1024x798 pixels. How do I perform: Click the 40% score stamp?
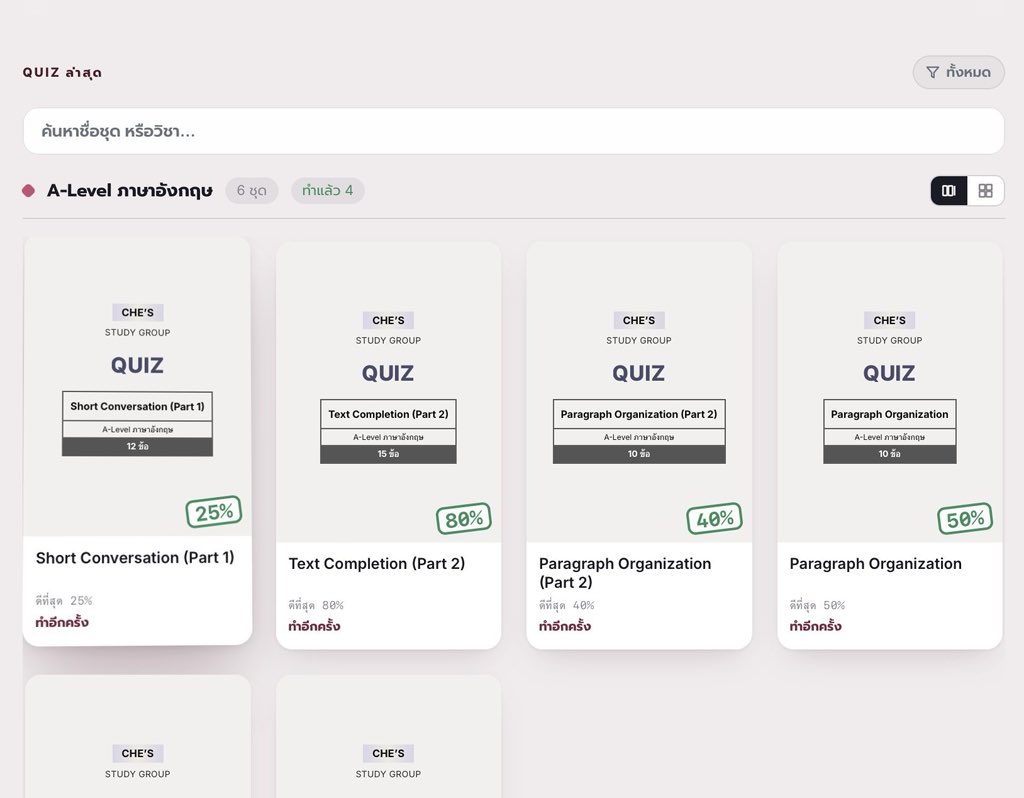(x=714, y=519)
